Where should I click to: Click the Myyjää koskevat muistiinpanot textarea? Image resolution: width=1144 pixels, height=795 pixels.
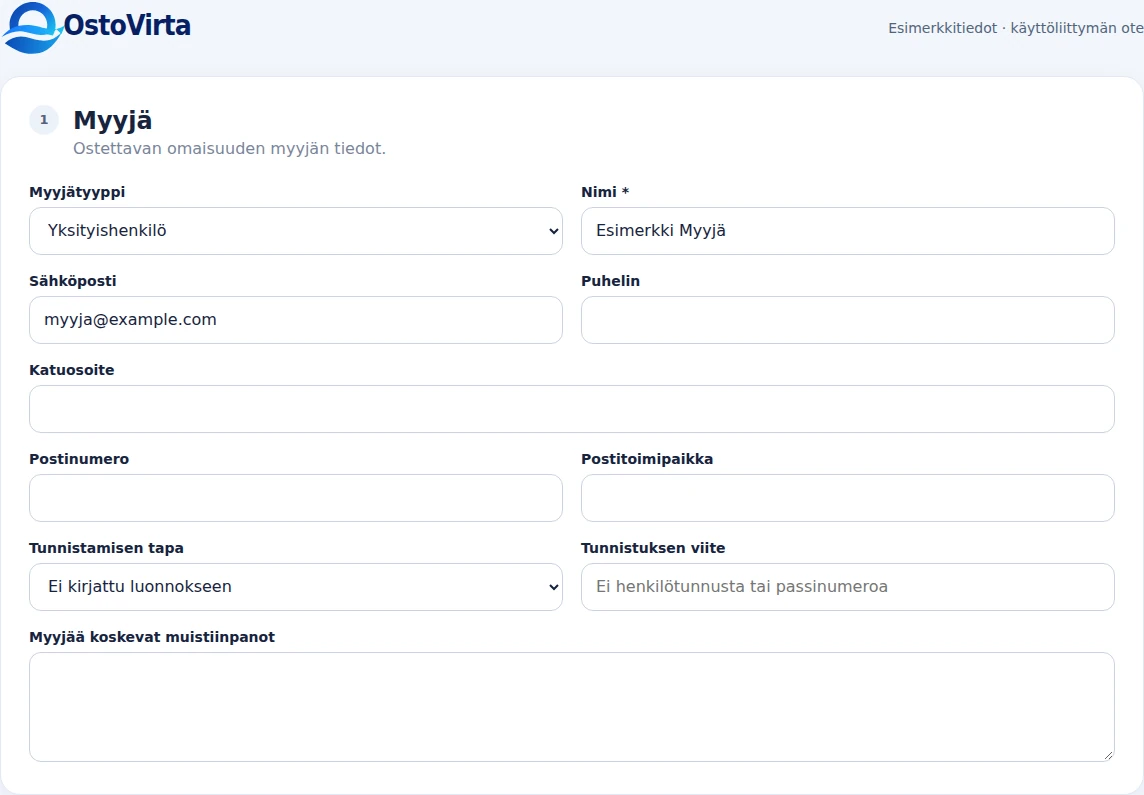pyautogui.click(x=571, y=707)
